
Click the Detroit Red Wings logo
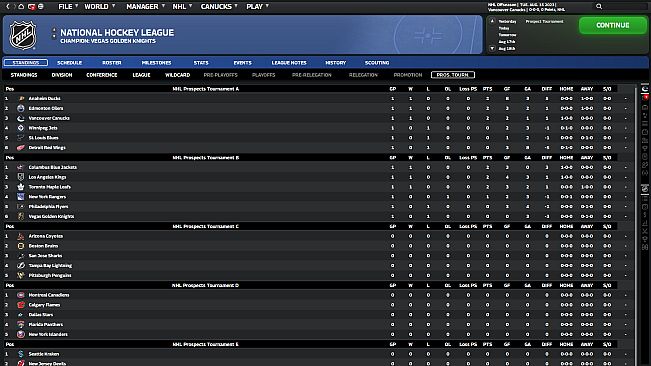click(x=21, y=148)
